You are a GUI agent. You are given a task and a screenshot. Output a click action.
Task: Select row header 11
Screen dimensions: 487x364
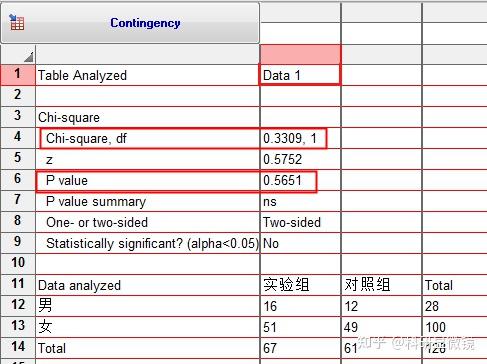tap(18, 284)
